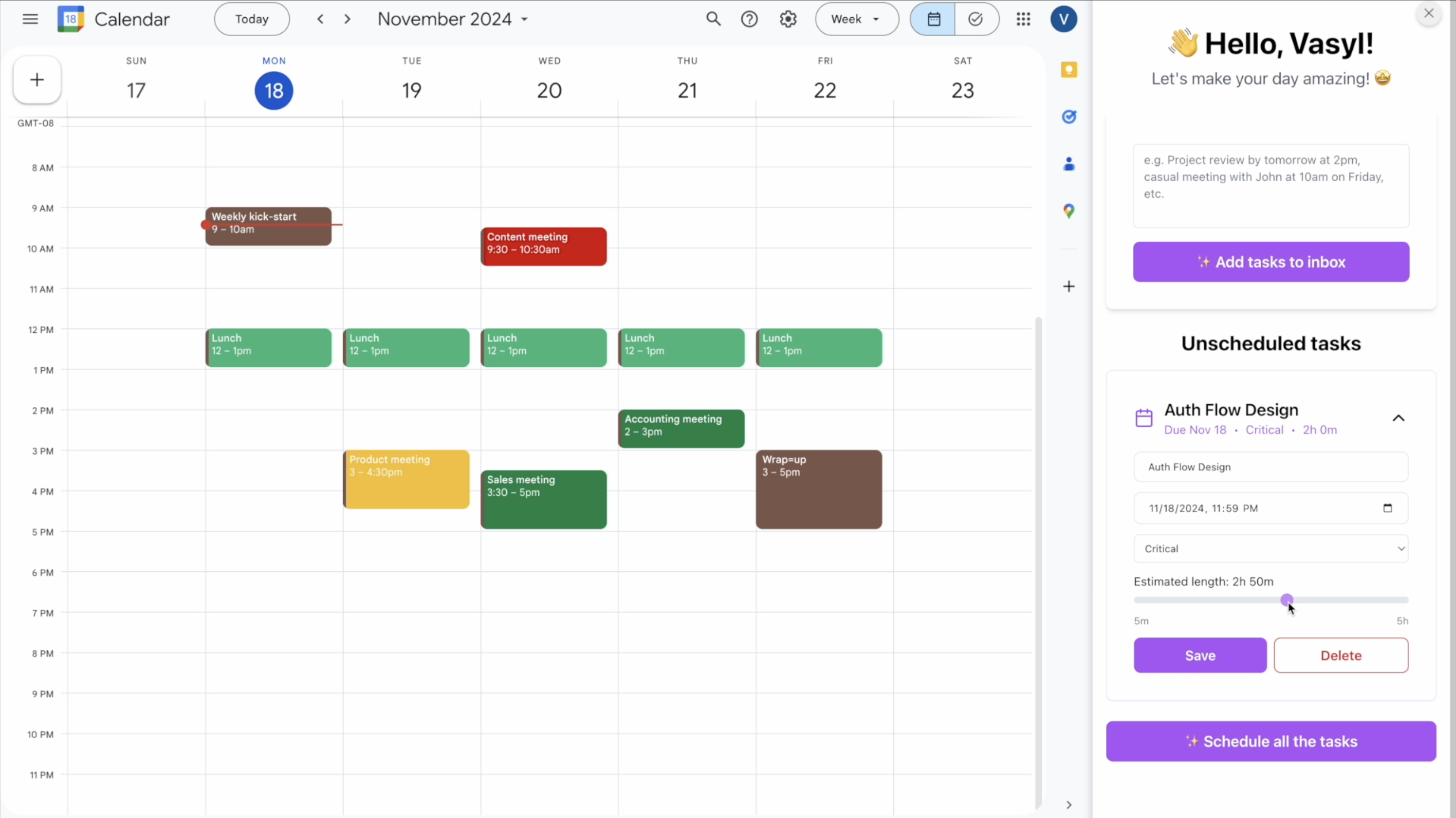Open the main menu hamburger icon

click(x=30, y=19)
